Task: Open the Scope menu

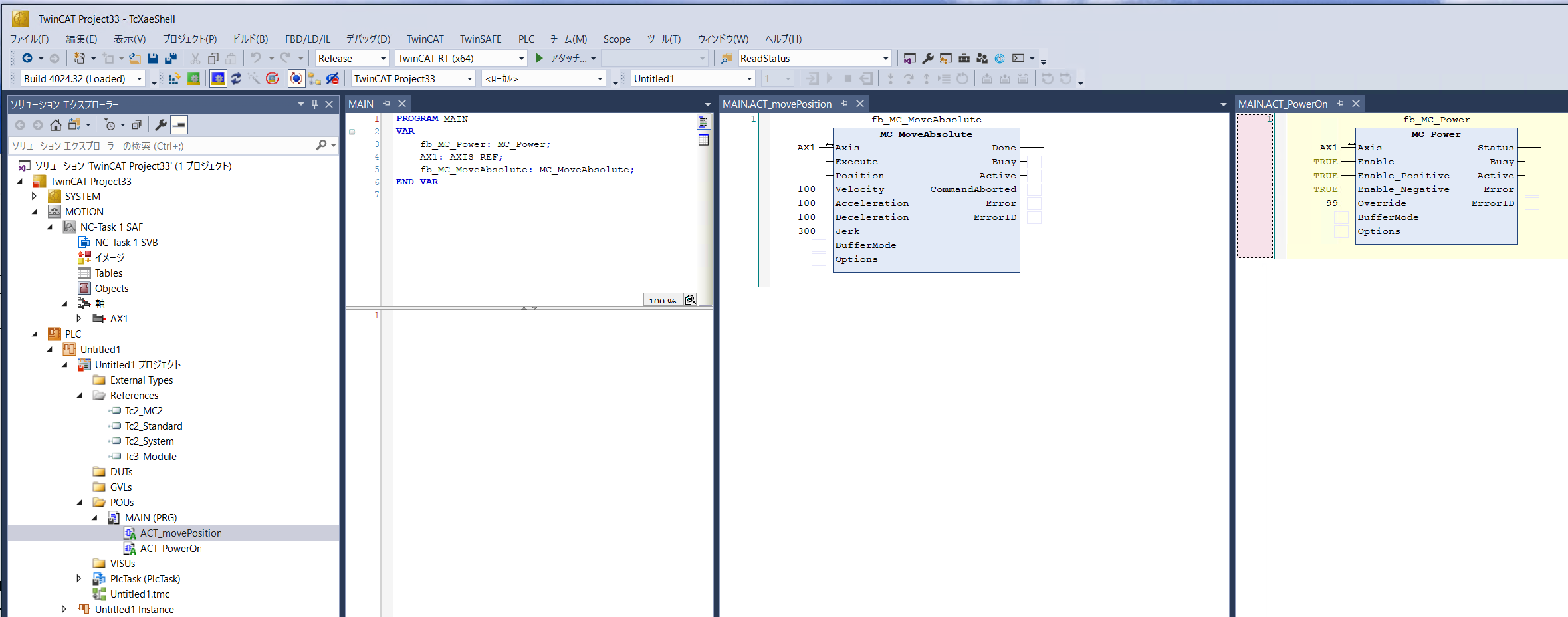Action: point(617,39)
